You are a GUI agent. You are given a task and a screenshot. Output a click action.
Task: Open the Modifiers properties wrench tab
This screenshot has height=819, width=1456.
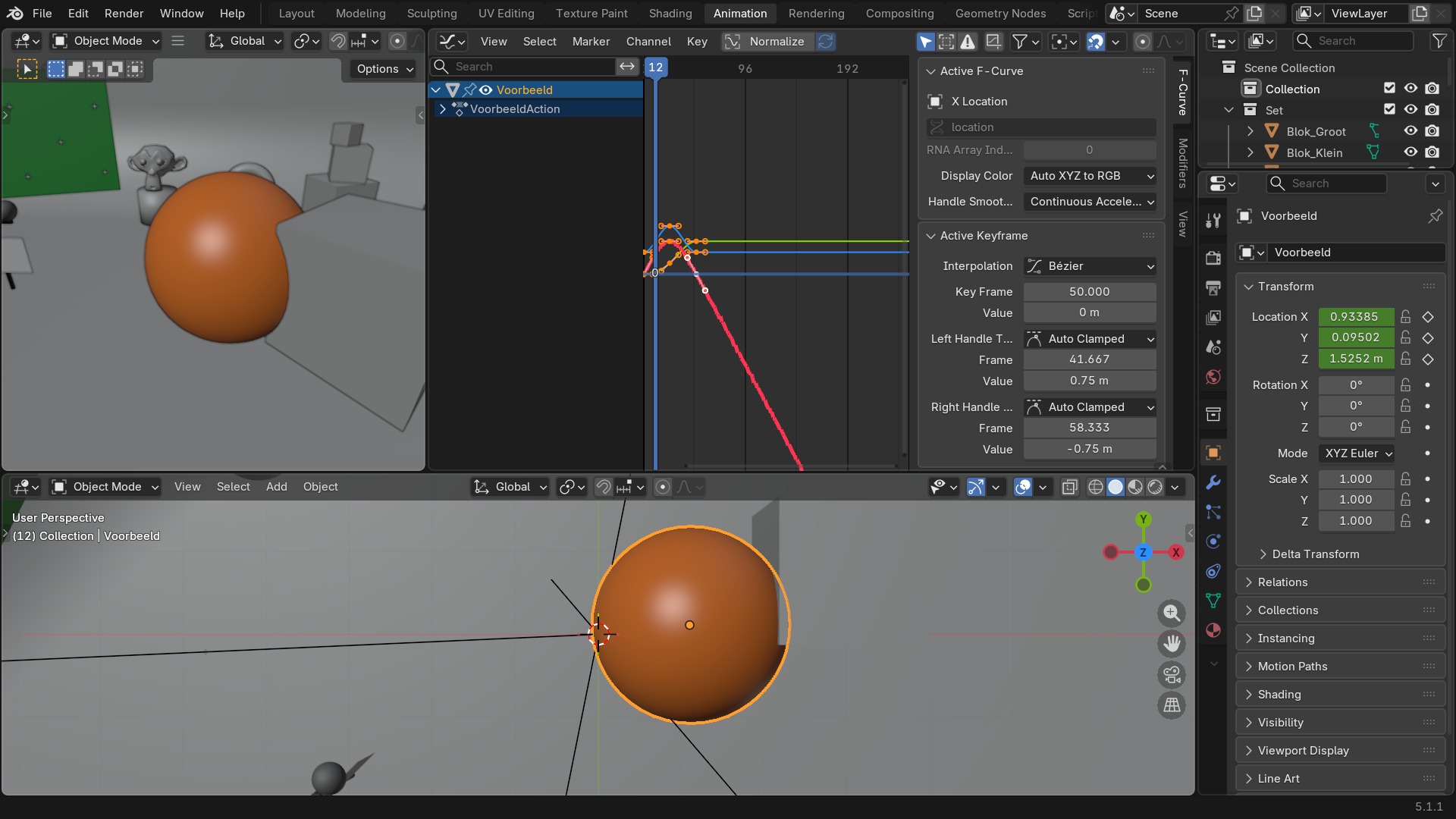1213,482
